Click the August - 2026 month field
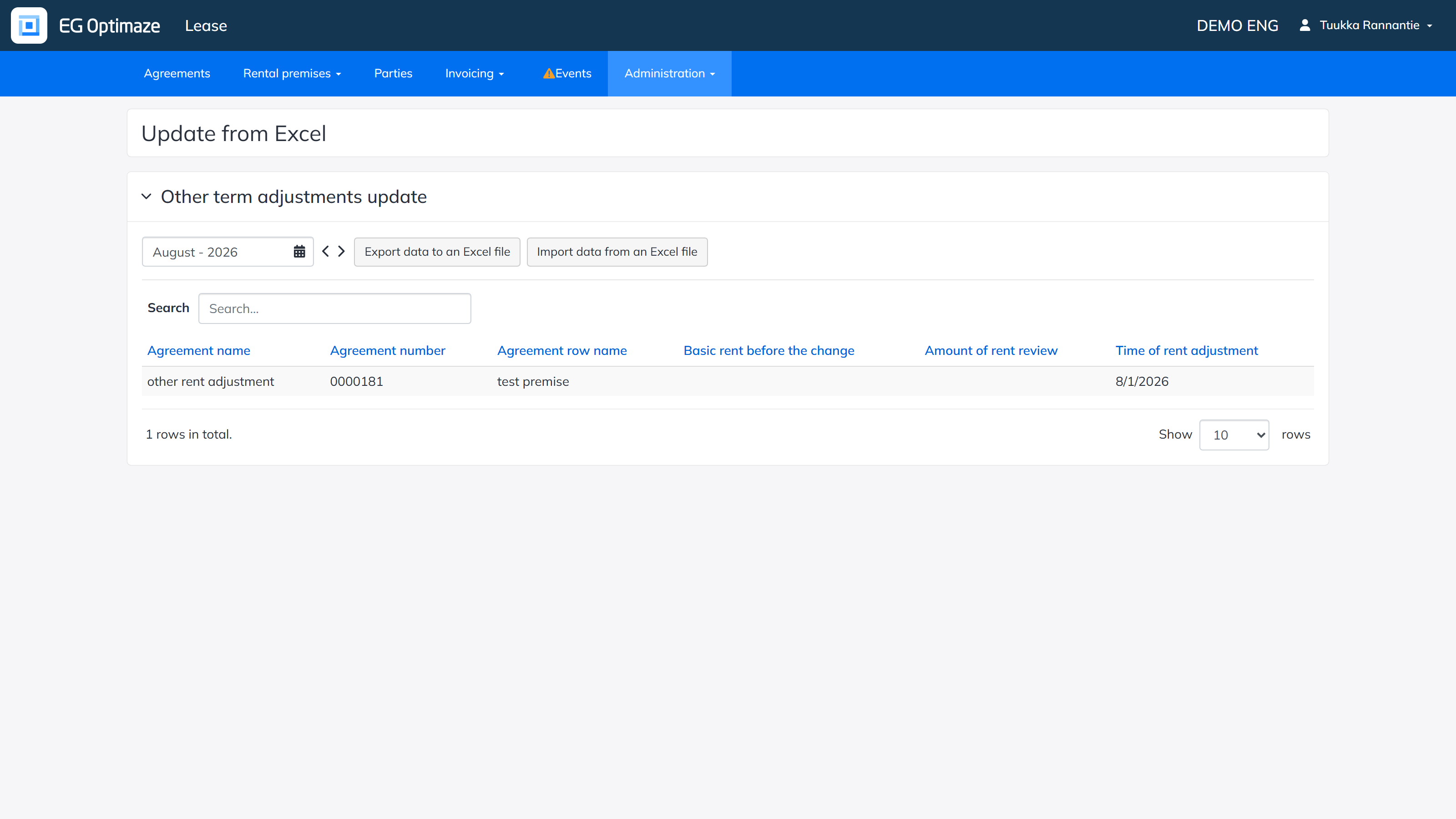This screenshot has width=1456, height=819. coord(228,252)
